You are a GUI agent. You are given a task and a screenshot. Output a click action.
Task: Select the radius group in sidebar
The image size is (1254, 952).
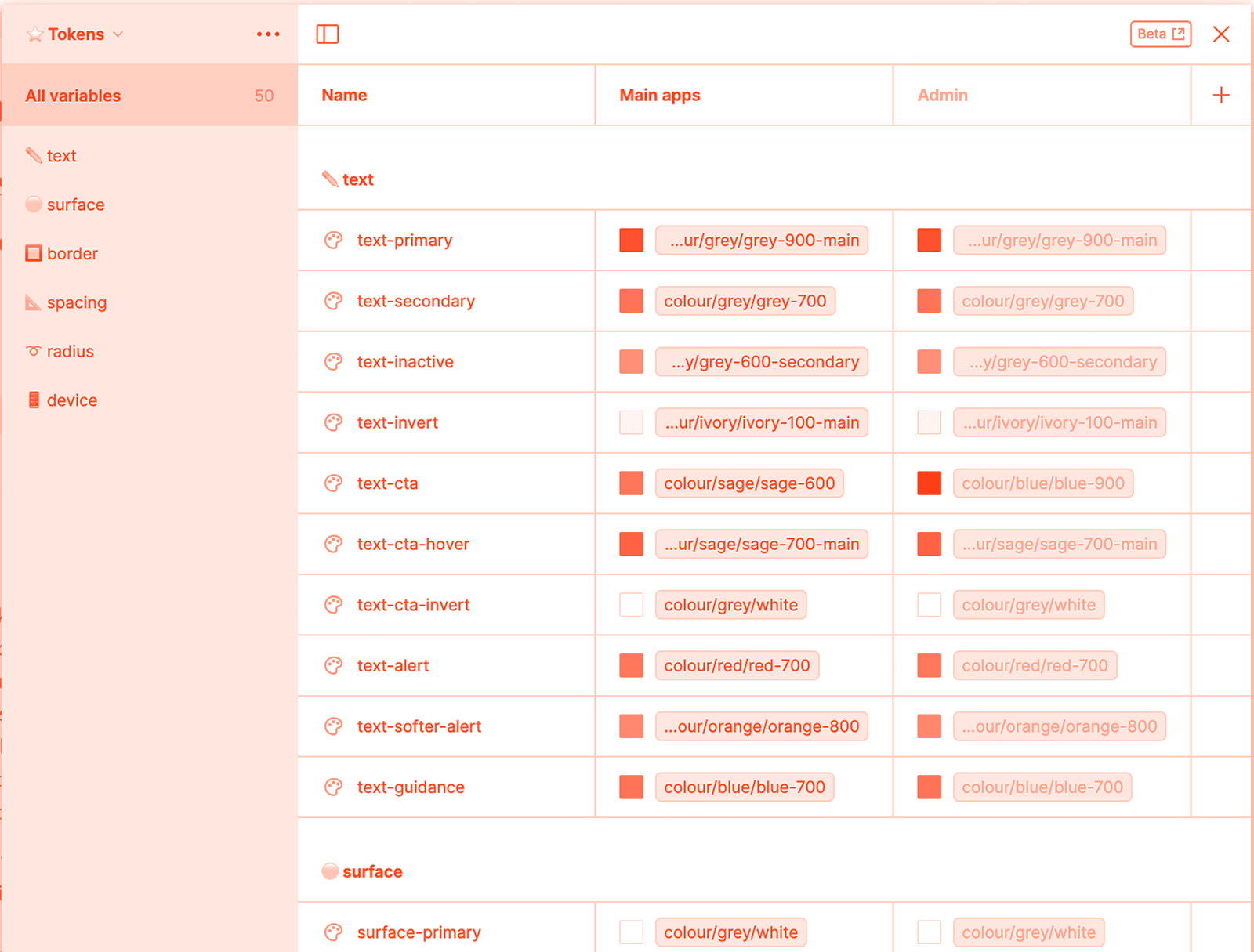point(60,352)
